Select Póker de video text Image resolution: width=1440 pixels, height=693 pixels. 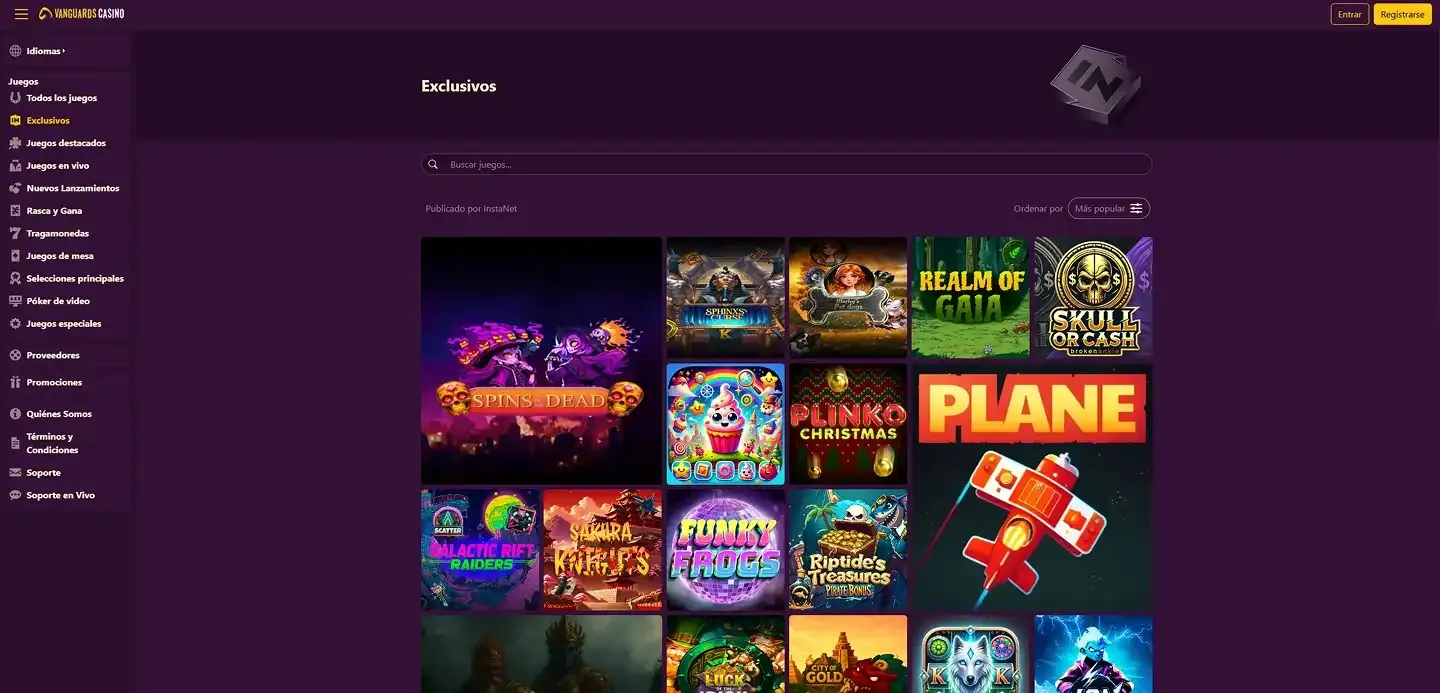click(x=58, y=301)
